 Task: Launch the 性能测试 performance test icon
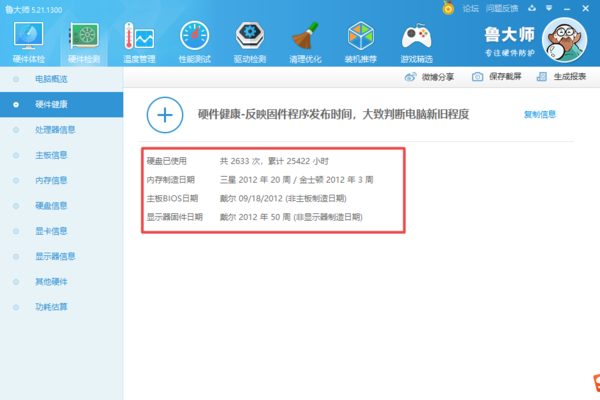pyautogui.click(x=194, y=36)
